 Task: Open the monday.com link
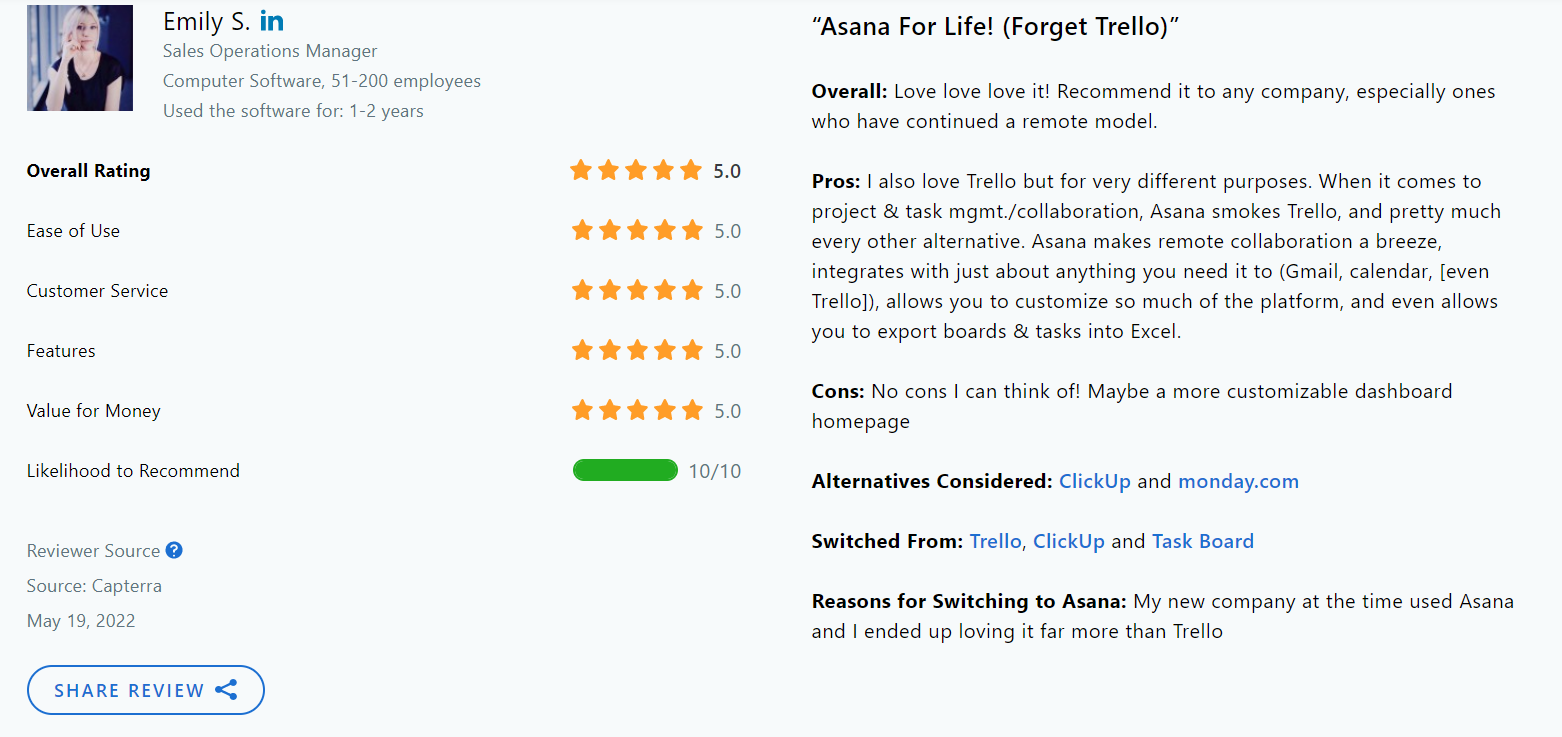(1238, 481)
